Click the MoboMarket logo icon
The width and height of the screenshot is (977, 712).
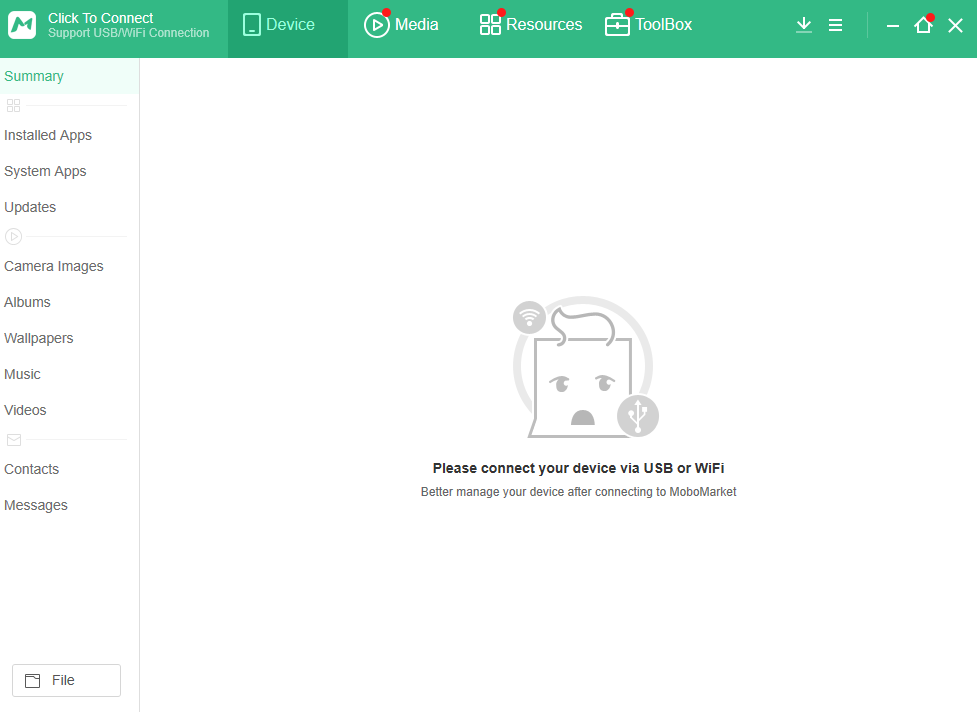tap(22, 25)
